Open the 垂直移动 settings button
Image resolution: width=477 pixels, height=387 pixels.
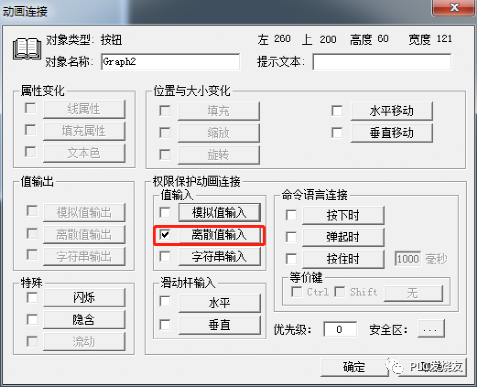(x=392, y=133)
